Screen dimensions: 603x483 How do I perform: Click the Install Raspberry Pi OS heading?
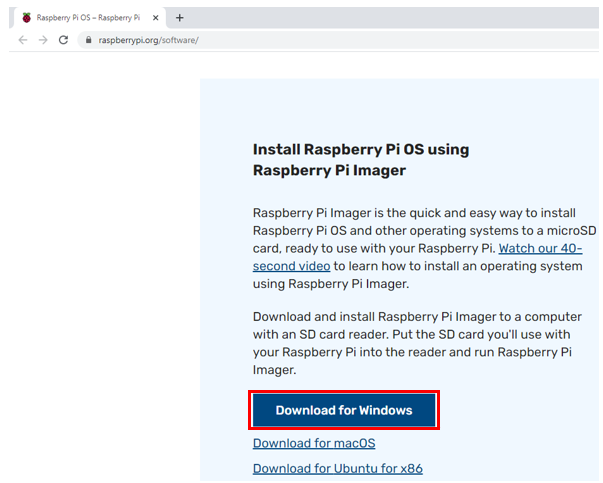(x=361, y=160)
